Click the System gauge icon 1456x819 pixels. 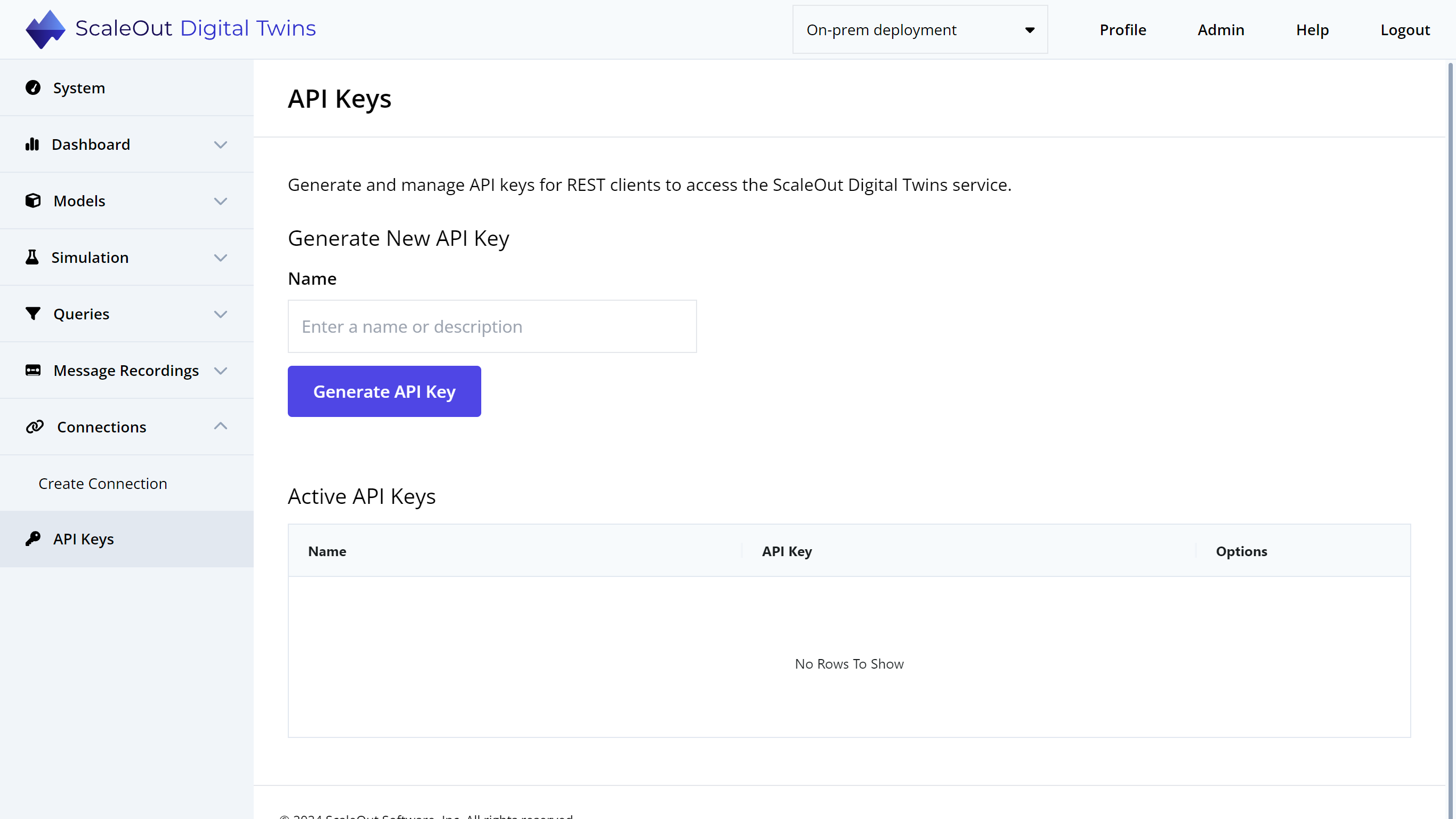click(x=33, y=87)
